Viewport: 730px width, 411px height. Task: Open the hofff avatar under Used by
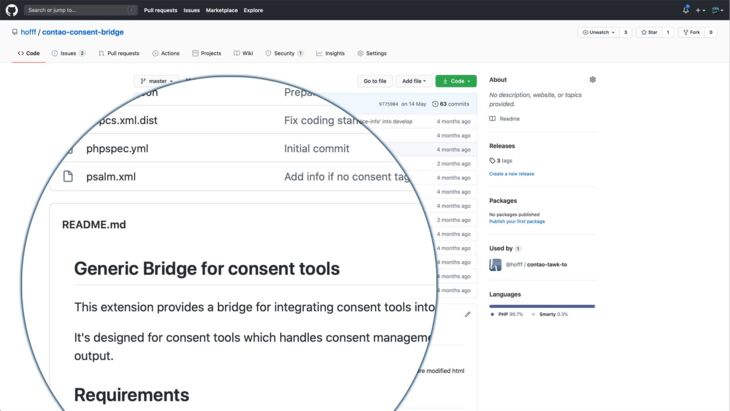point(495,264)
